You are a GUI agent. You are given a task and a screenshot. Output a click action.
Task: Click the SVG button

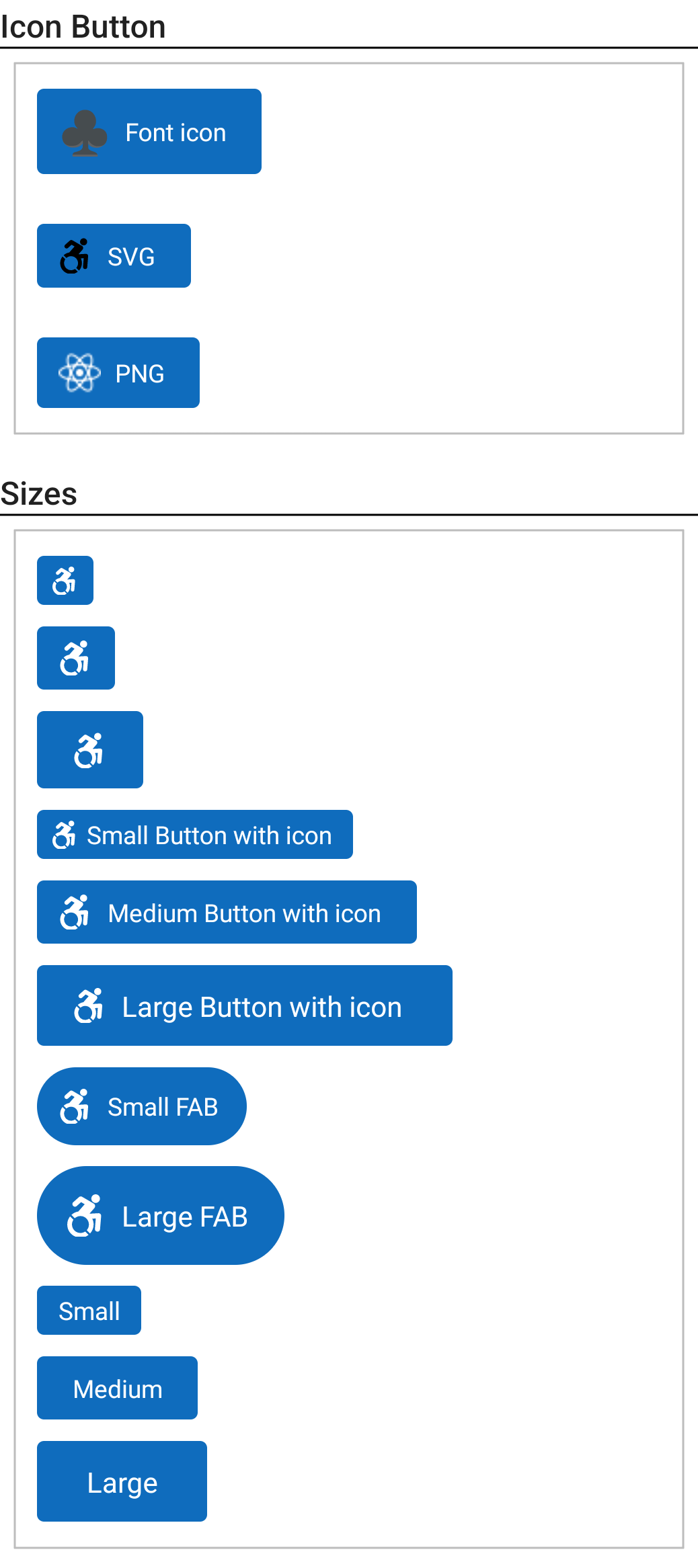click(113, 255)
